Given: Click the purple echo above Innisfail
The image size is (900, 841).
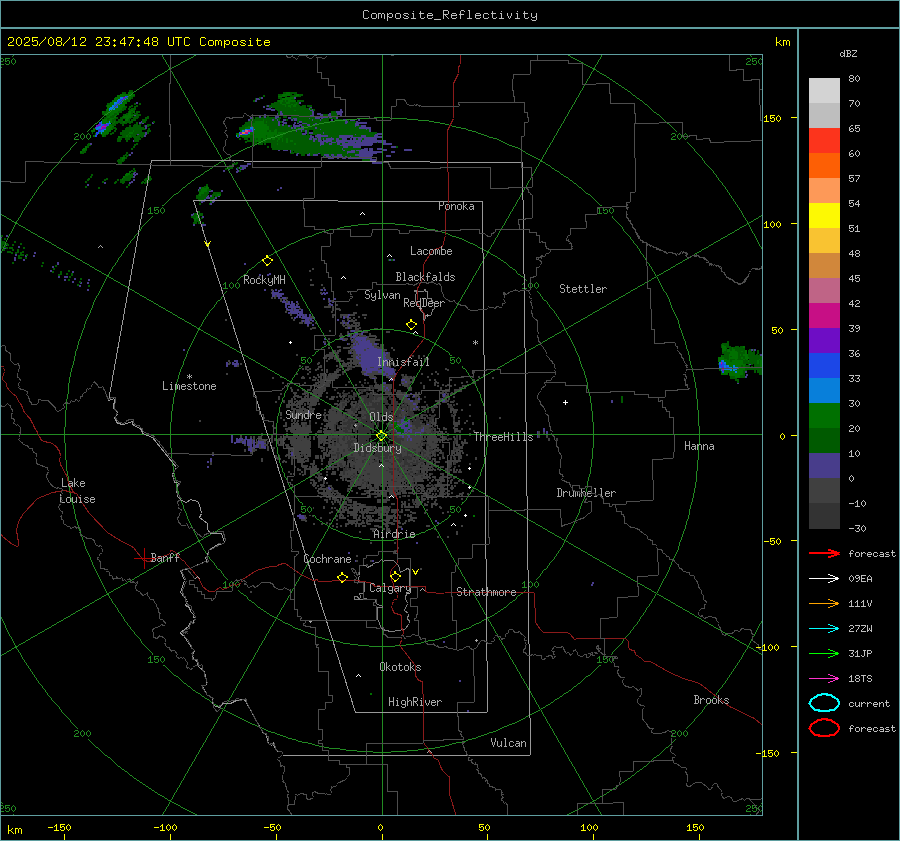Looking at the screenshot, I should (x=368, y=353).
